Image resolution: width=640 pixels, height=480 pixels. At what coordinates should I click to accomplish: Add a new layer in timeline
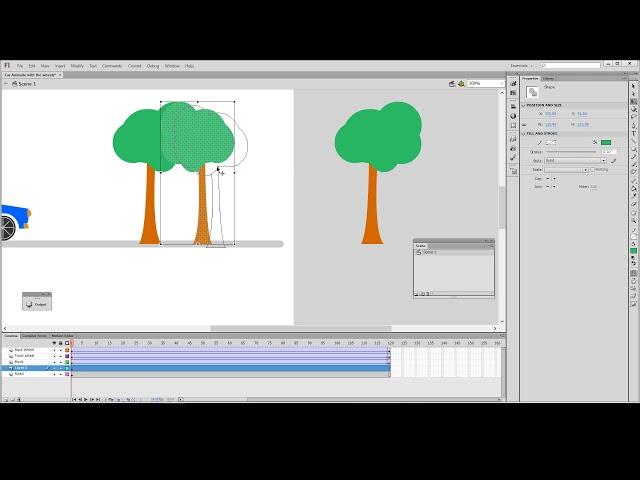pos(6,400)
